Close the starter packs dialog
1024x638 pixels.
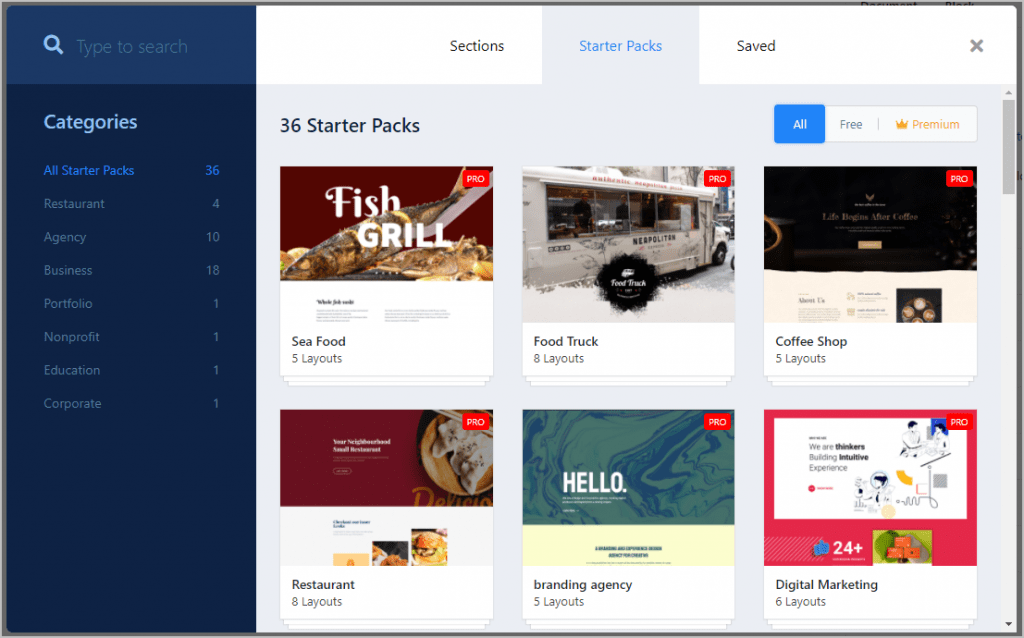pos(976,46)
